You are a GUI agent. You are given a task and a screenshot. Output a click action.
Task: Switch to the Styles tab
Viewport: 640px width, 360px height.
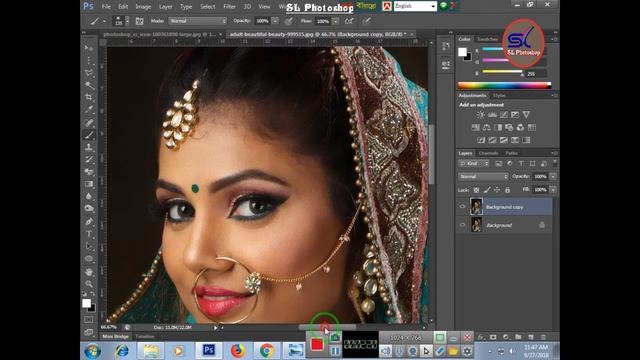pos(499,96)
